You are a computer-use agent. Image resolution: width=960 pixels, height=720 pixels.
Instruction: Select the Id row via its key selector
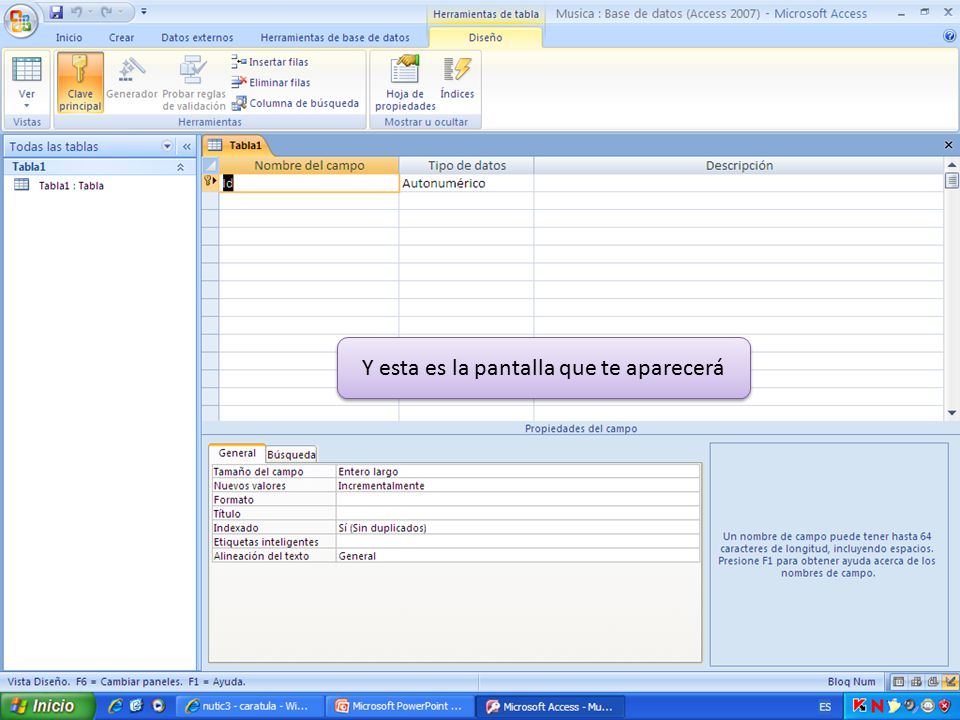210,181
